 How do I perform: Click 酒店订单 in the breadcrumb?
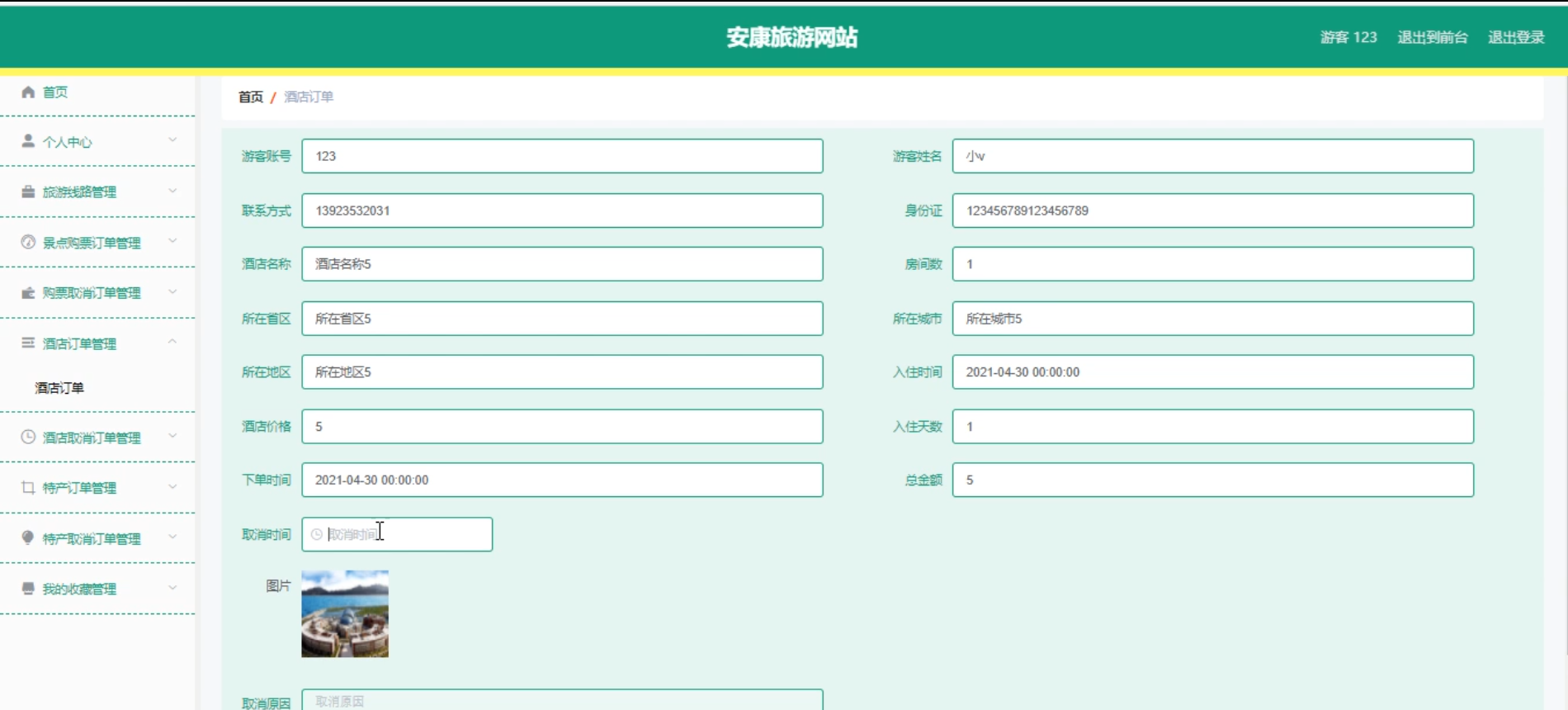tap(309, 97)
